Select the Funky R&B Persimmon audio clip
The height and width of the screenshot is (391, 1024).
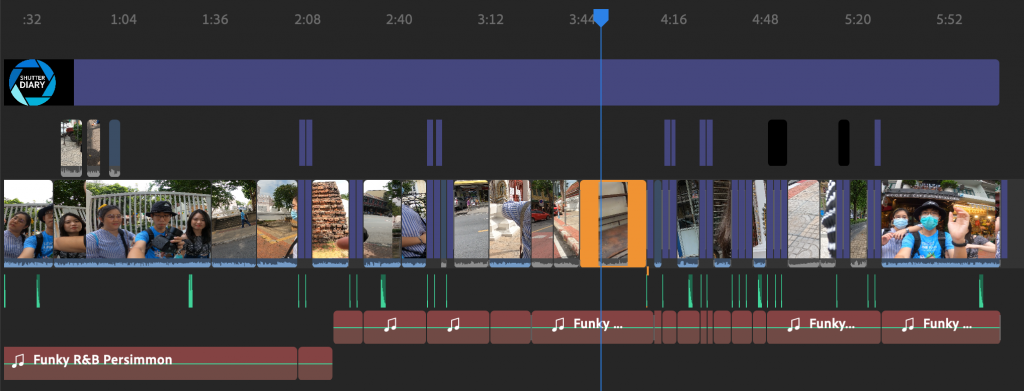tap(150, 363)
